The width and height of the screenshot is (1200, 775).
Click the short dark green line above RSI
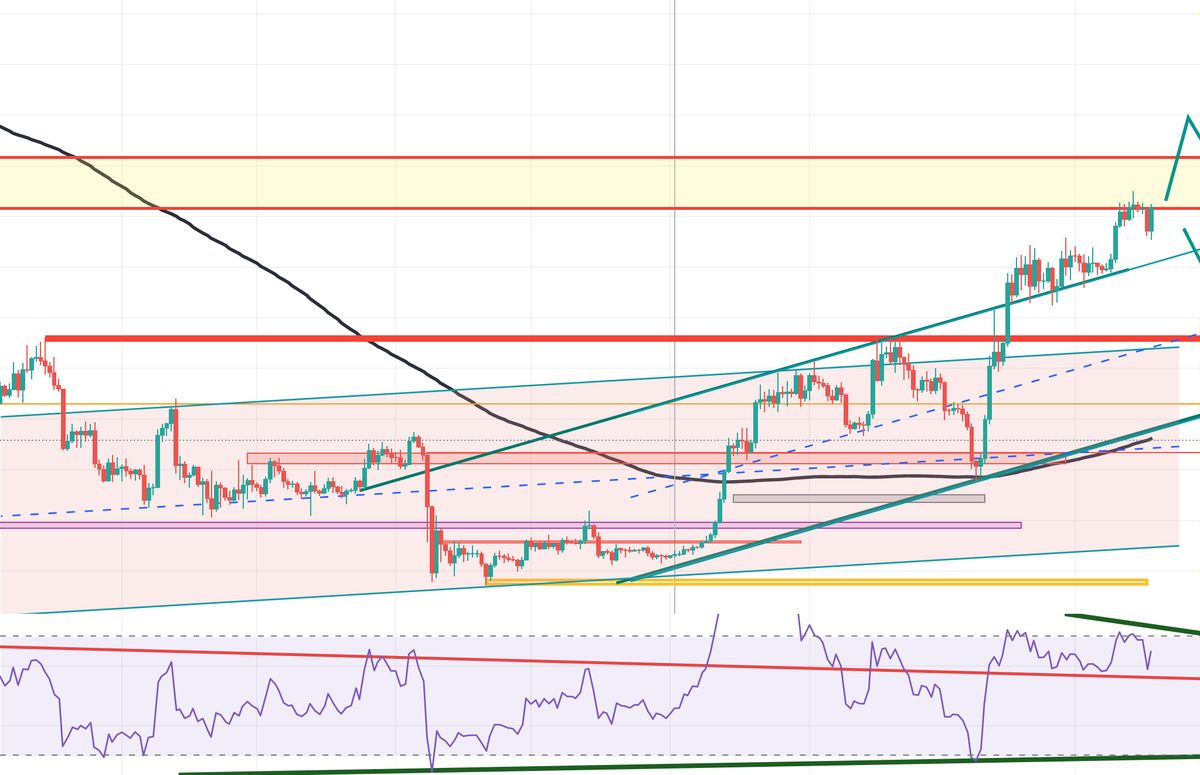coord(1130,623)
